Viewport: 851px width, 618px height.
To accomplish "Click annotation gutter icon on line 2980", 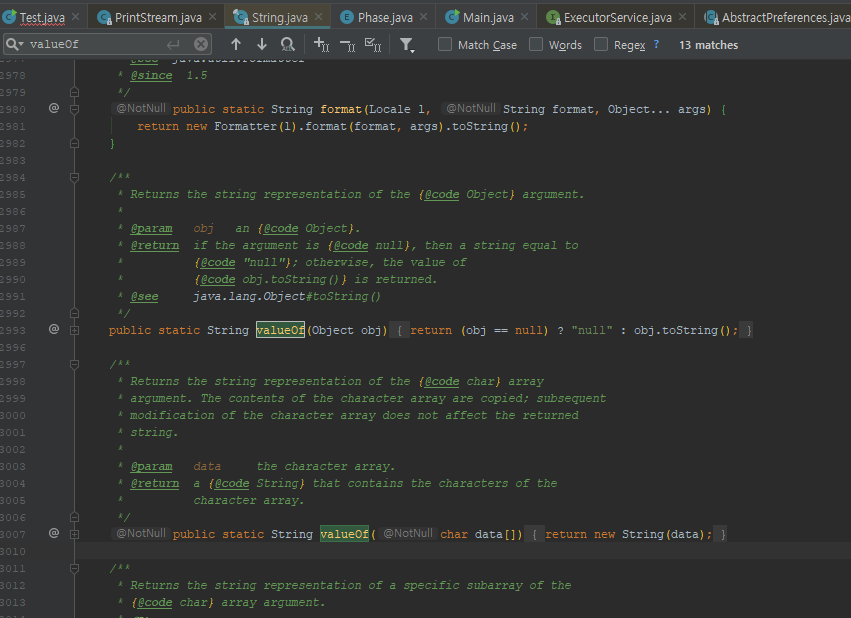I will (54, 108).
